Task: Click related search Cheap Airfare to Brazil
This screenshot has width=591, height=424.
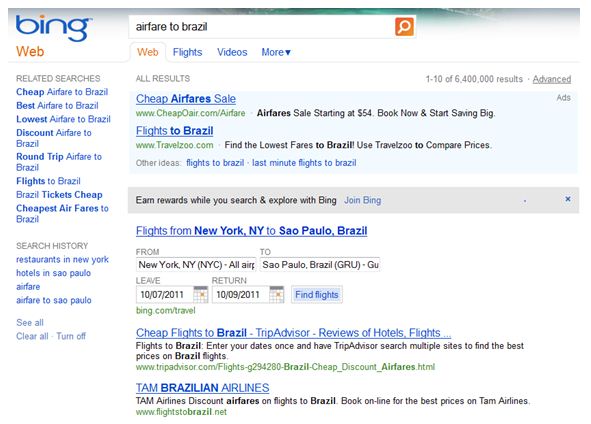Action: [62, 92]
